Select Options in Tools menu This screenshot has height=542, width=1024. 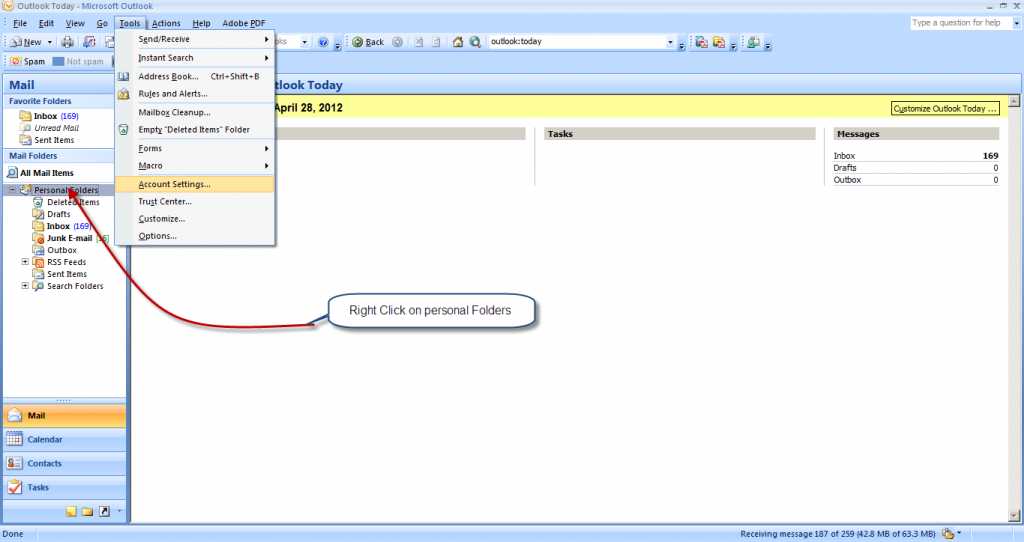click(195, 236)
